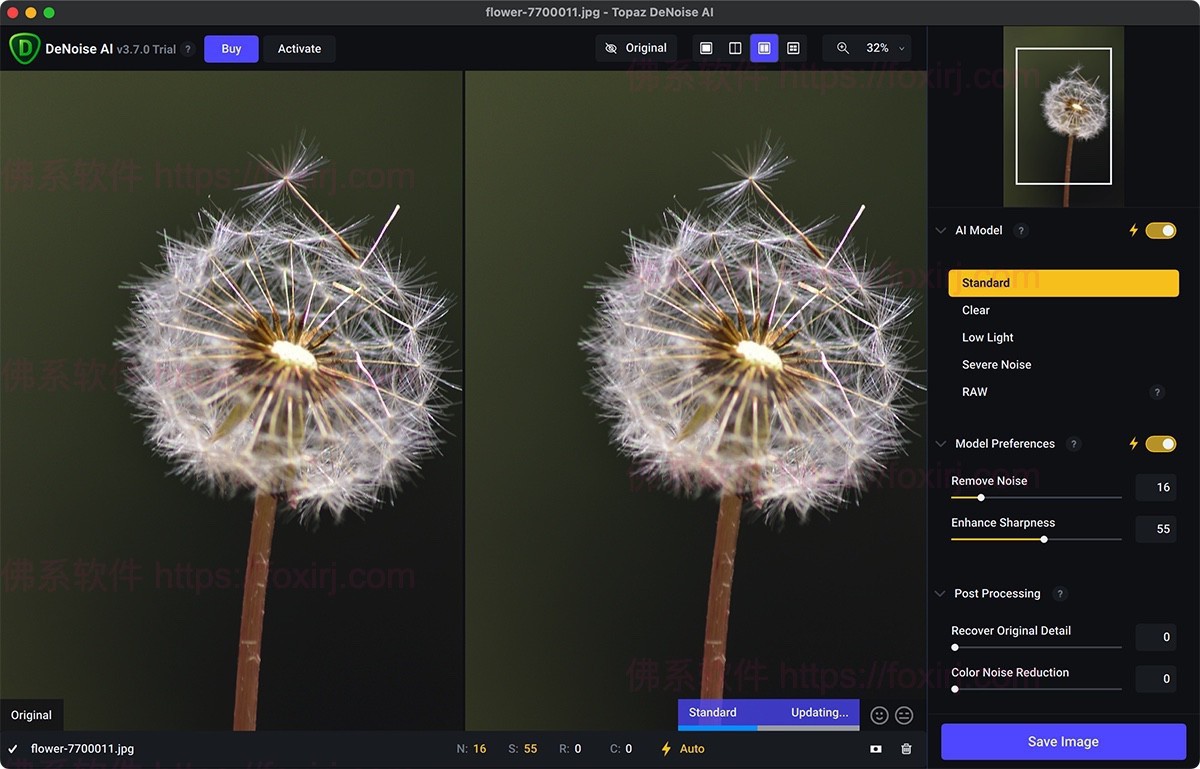
Task: Delete the image with trash icon
Action: tap(906, 749)
